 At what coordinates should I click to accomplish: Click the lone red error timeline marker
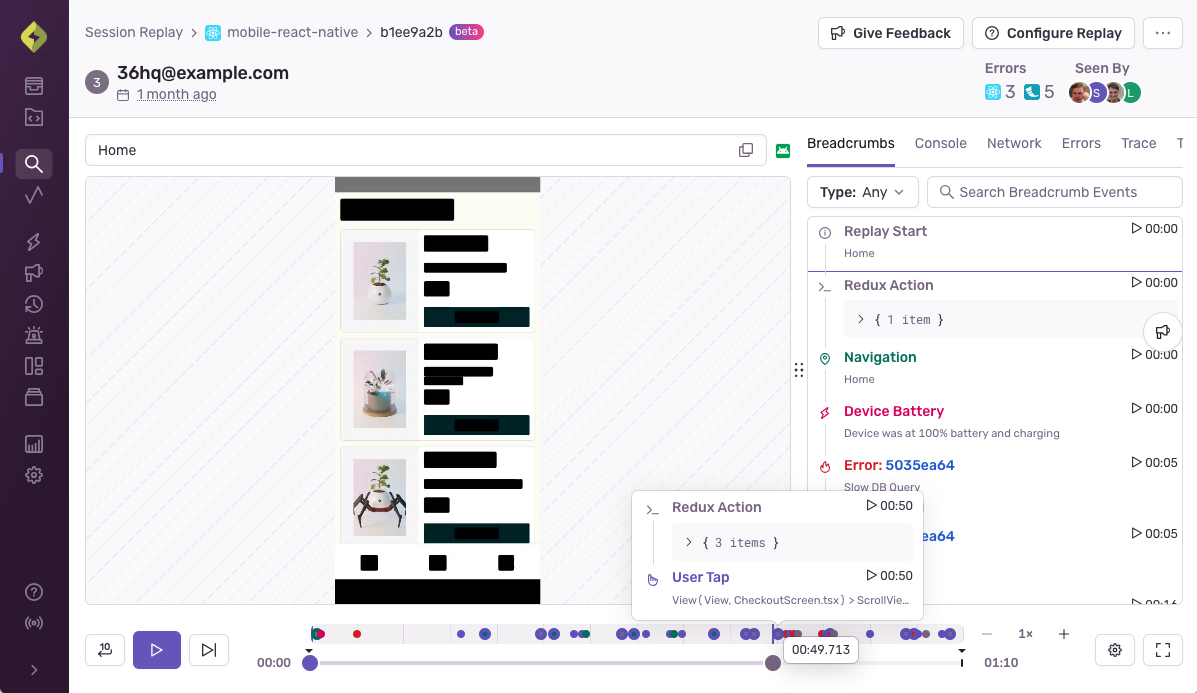click(357, 634)
